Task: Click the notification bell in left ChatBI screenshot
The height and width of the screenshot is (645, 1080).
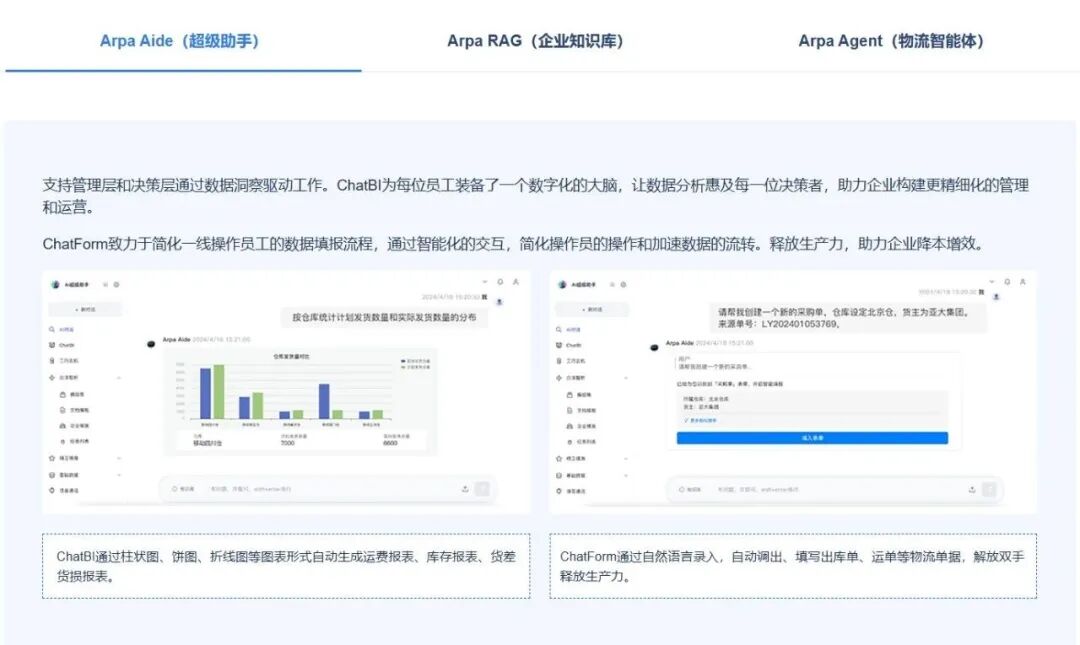Action: pos(500,283)
